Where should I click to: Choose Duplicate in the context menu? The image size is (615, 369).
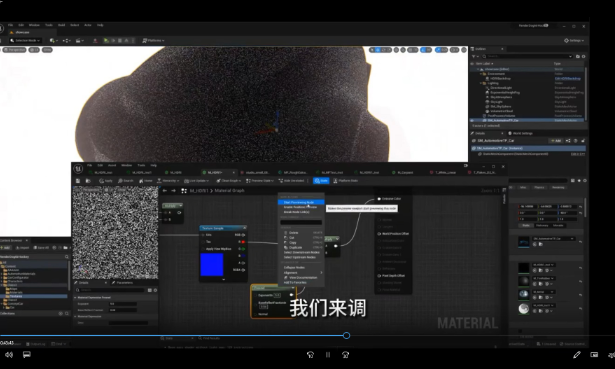coord(301,247)
